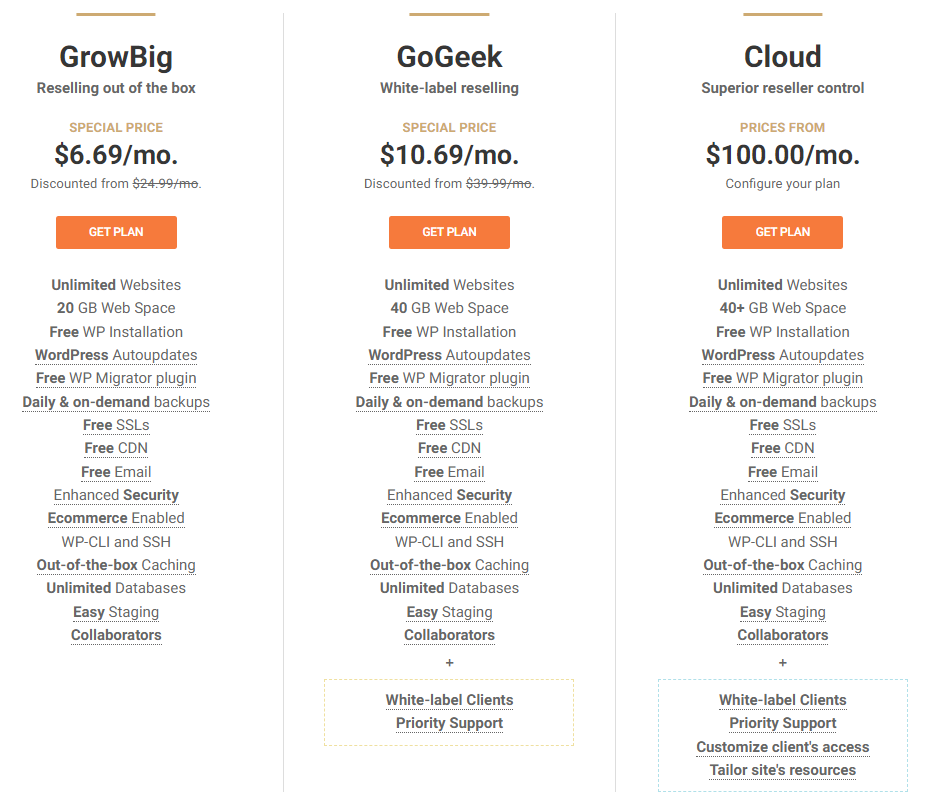Screen dimensions: 925x802
Task: Click the Cloud plan heading
Action: pos(782,57)
